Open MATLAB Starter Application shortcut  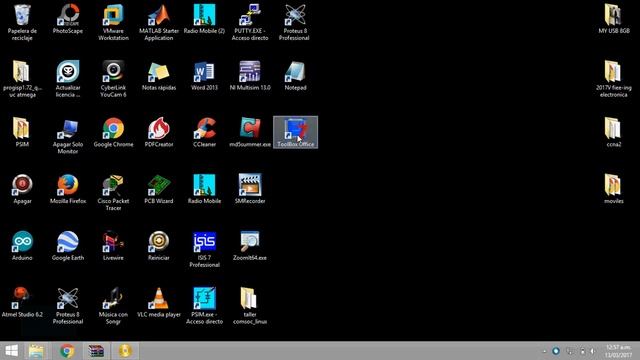159,22
